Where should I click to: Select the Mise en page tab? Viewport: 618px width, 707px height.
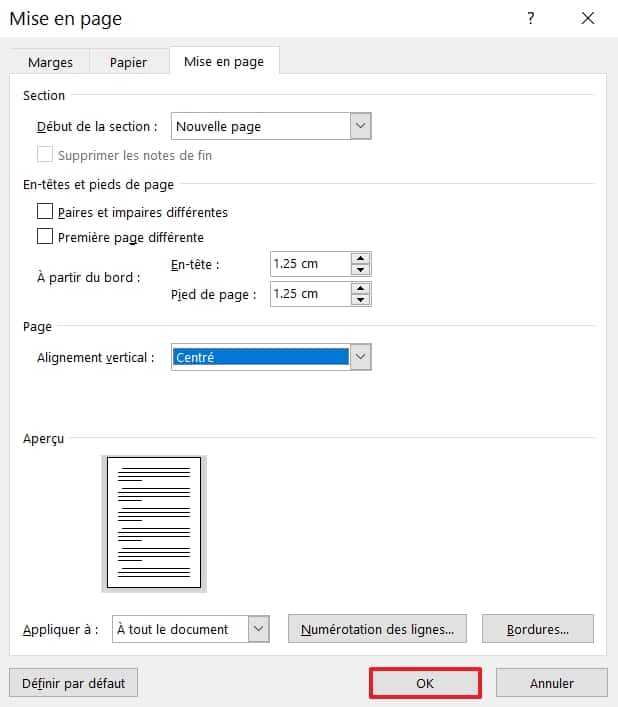click(x=224, y=61)
